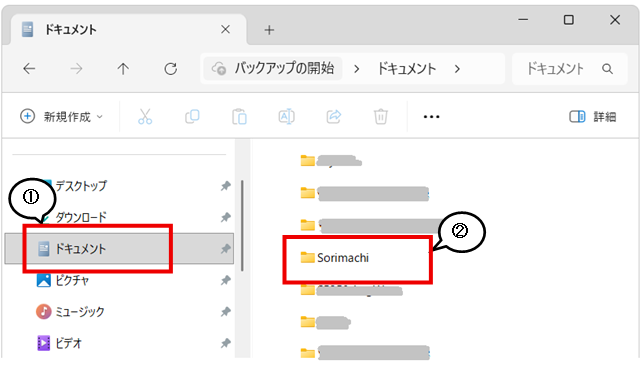Click pin icon beside ドキュメント
The image size is (641, 365).
coord(225,249)
